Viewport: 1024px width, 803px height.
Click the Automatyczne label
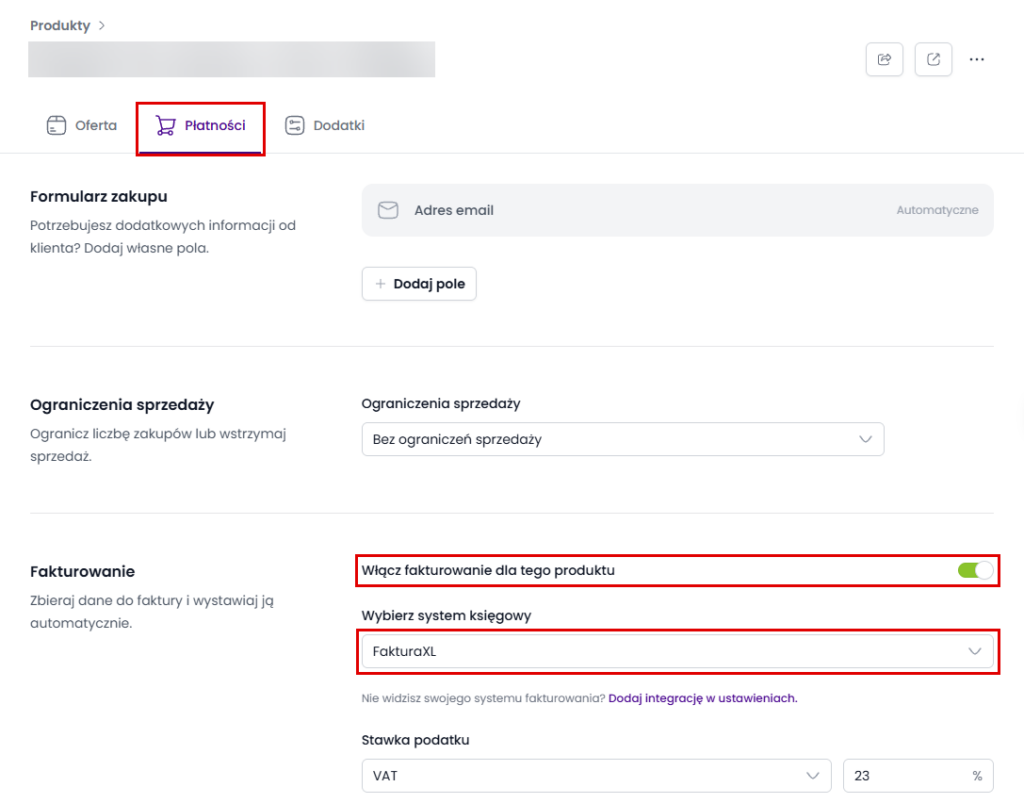(x=937, y=210)
